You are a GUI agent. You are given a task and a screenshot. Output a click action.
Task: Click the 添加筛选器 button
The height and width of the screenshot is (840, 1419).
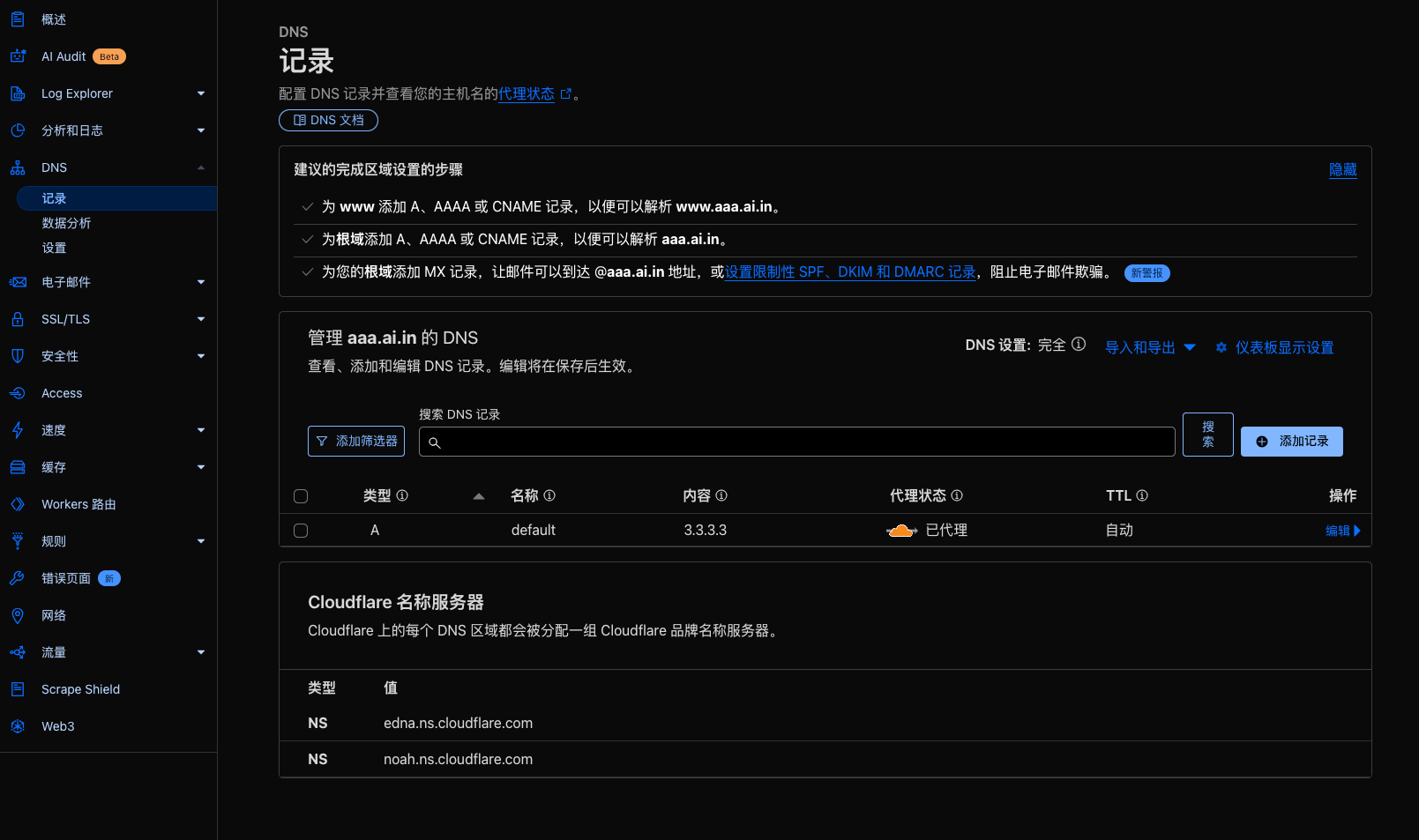click(356, 442)
